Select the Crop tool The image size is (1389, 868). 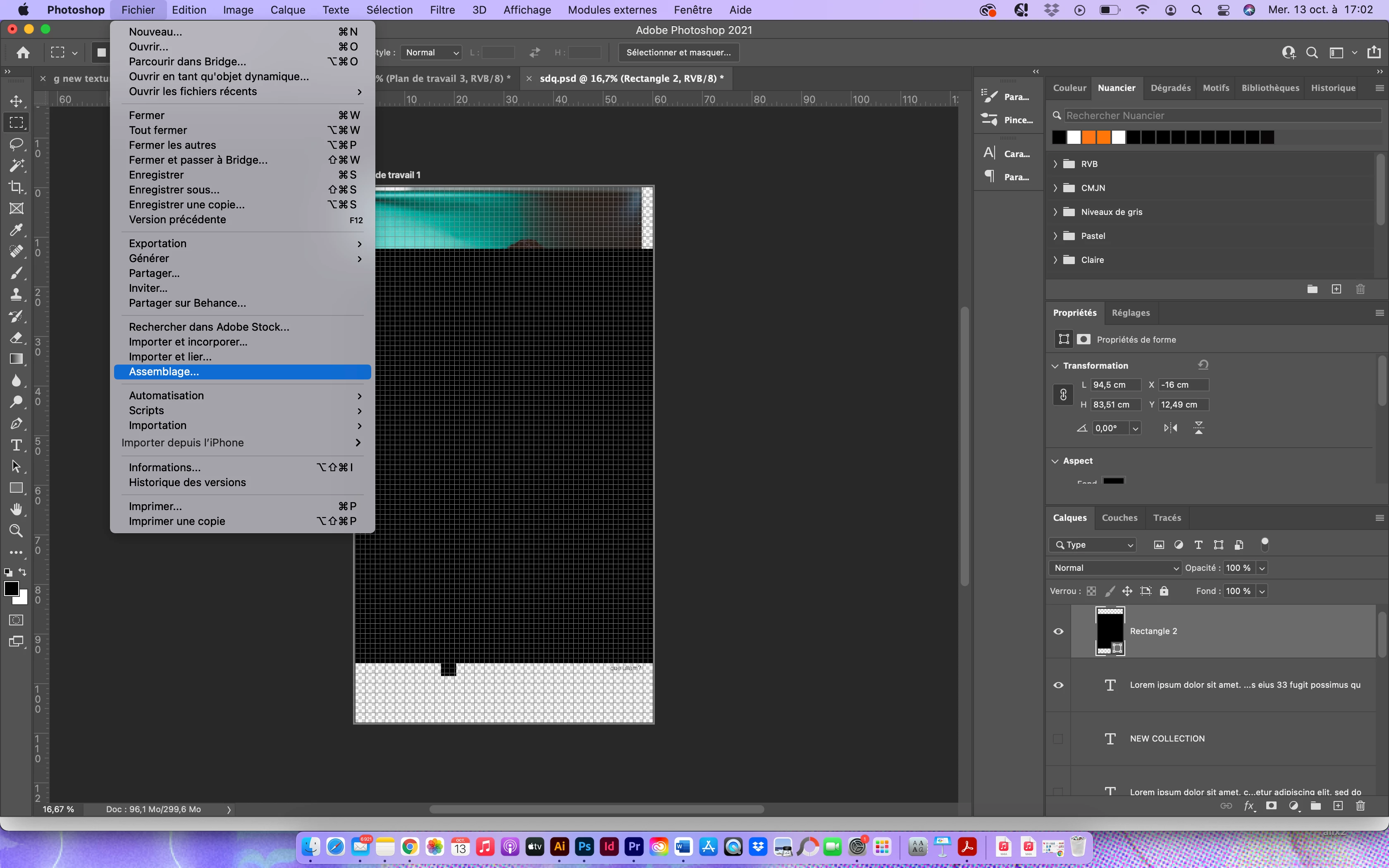coord(16,186)
